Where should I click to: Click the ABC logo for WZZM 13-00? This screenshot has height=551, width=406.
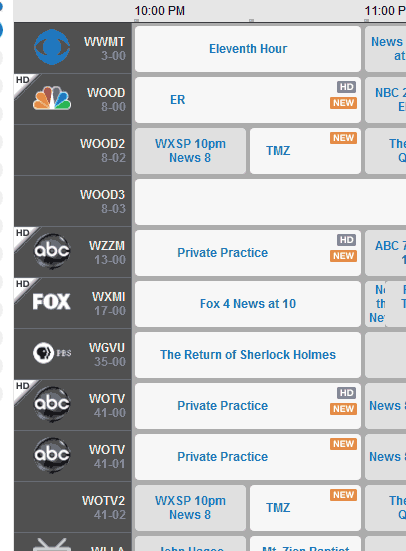(x=52, y=251)
